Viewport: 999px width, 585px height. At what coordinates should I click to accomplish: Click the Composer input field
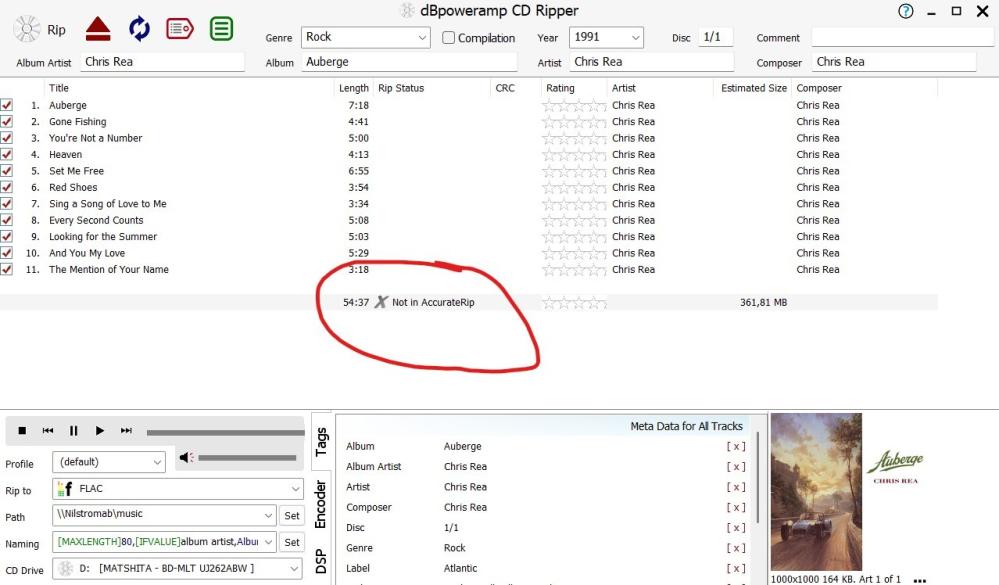(894, 62)
